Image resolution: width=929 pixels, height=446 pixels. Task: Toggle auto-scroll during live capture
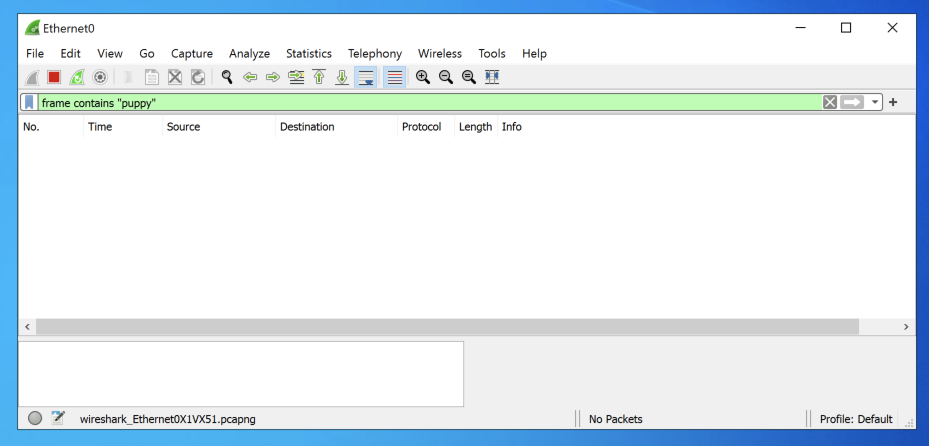click(x=366, y=77)
